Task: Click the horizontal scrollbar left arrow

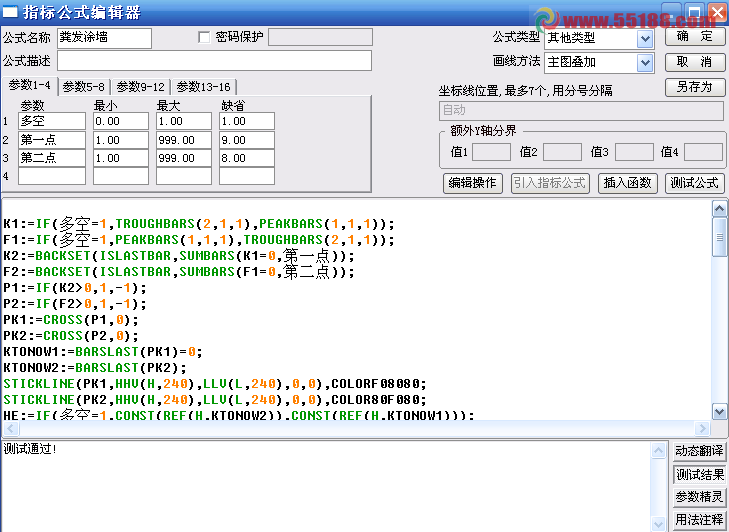Action: (11, 428)
